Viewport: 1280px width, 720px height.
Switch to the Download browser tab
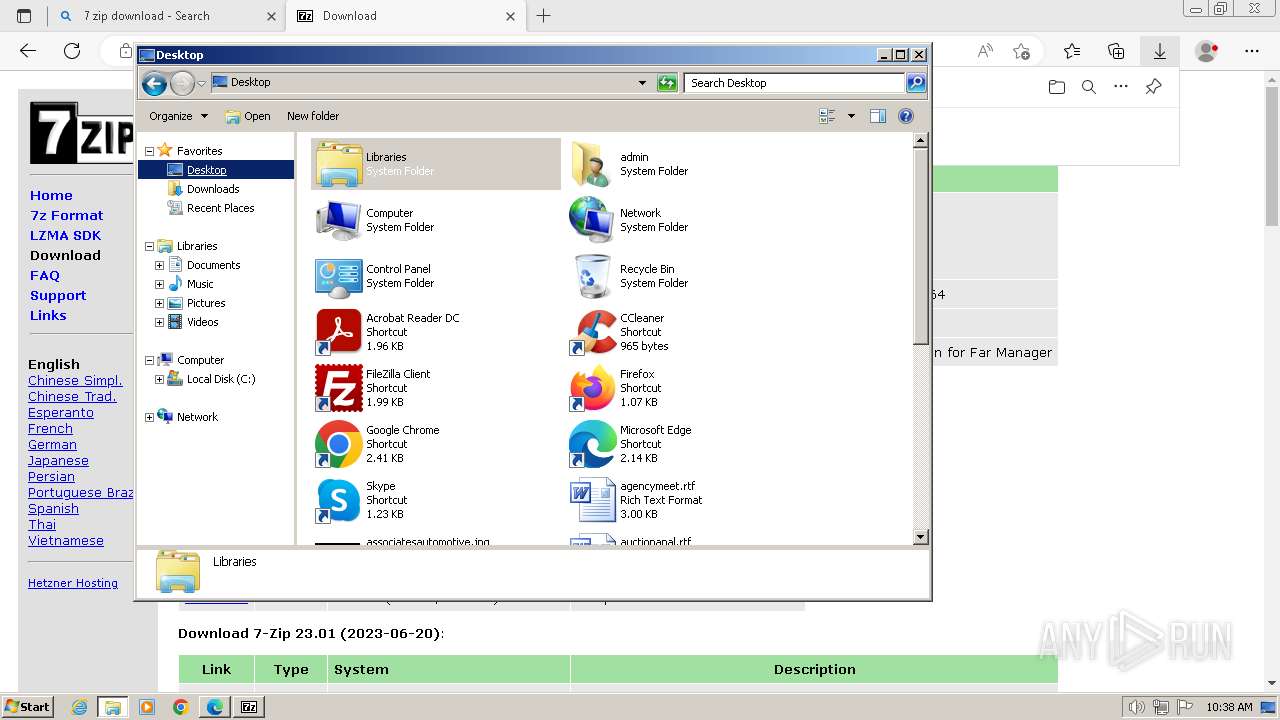405,16
